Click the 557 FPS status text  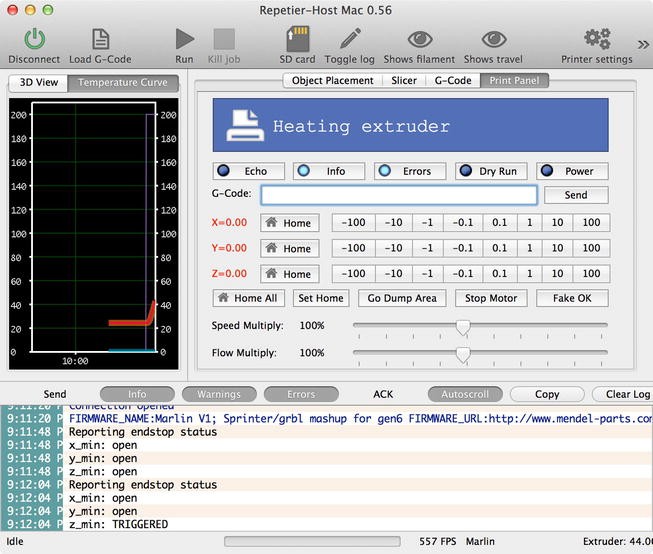(438, 542)
